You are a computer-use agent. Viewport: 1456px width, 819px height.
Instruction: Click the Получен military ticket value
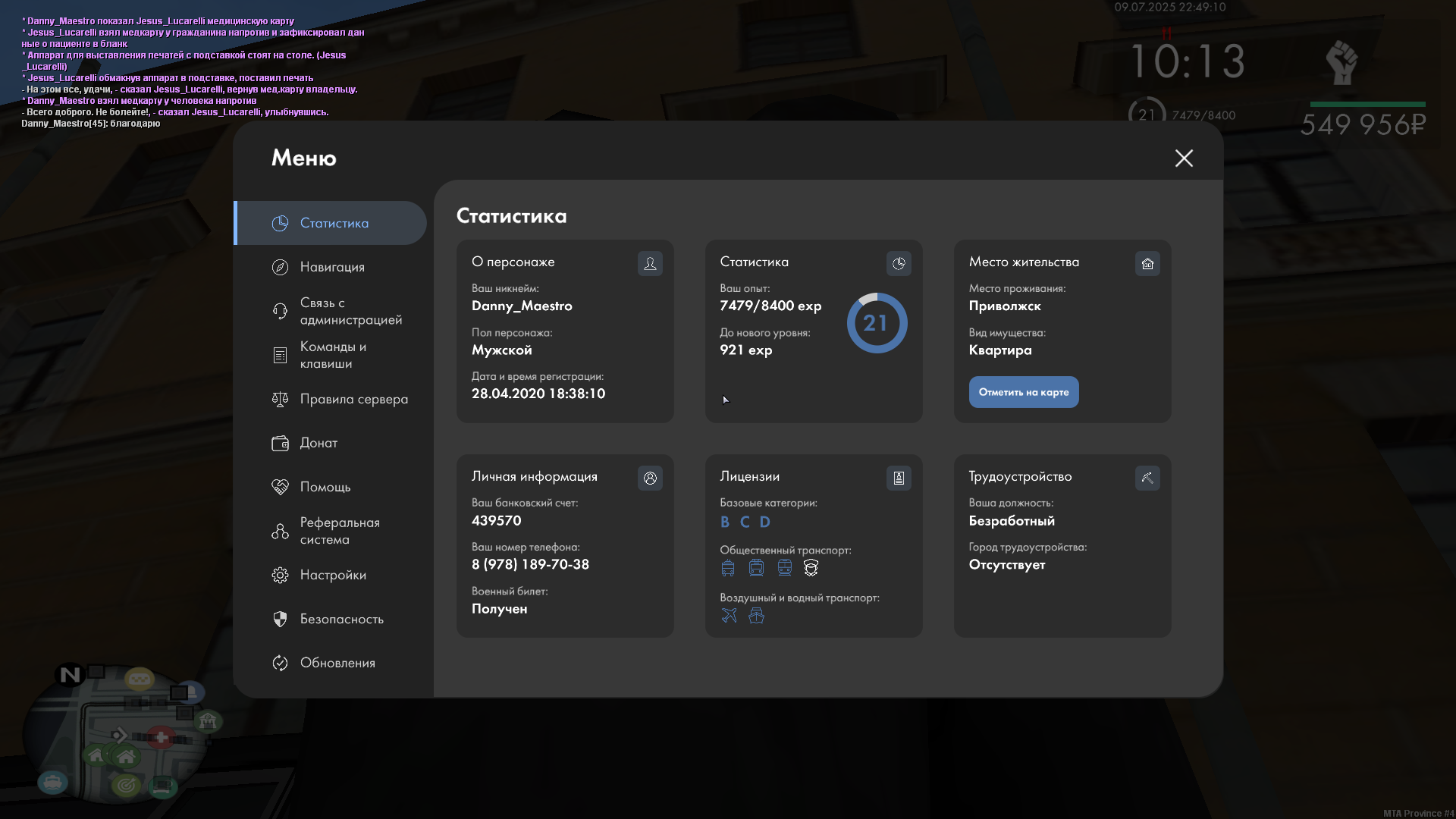click(499, 609)
